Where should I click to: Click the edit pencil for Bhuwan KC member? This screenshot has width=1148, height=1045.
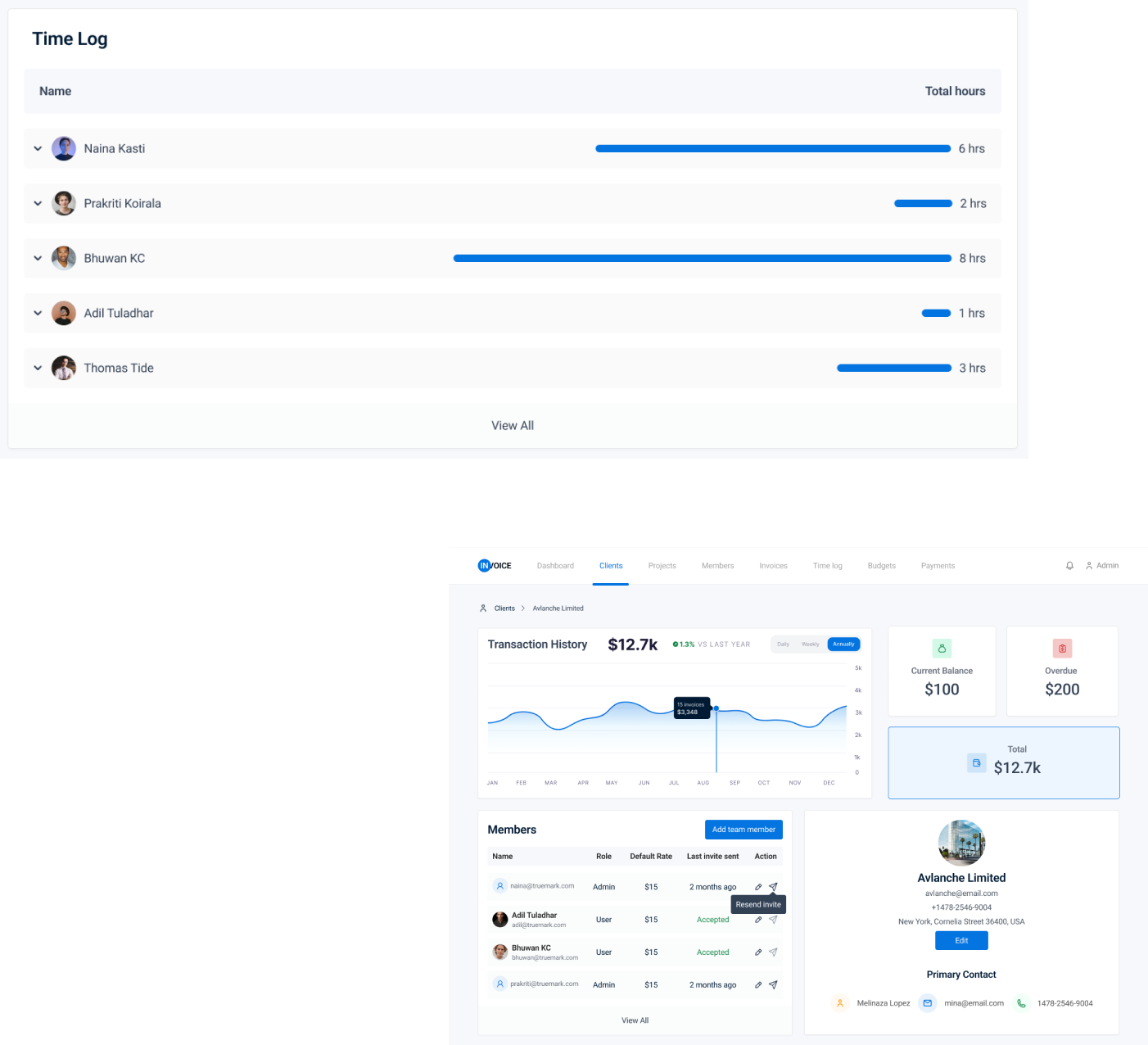click(758, 952)
